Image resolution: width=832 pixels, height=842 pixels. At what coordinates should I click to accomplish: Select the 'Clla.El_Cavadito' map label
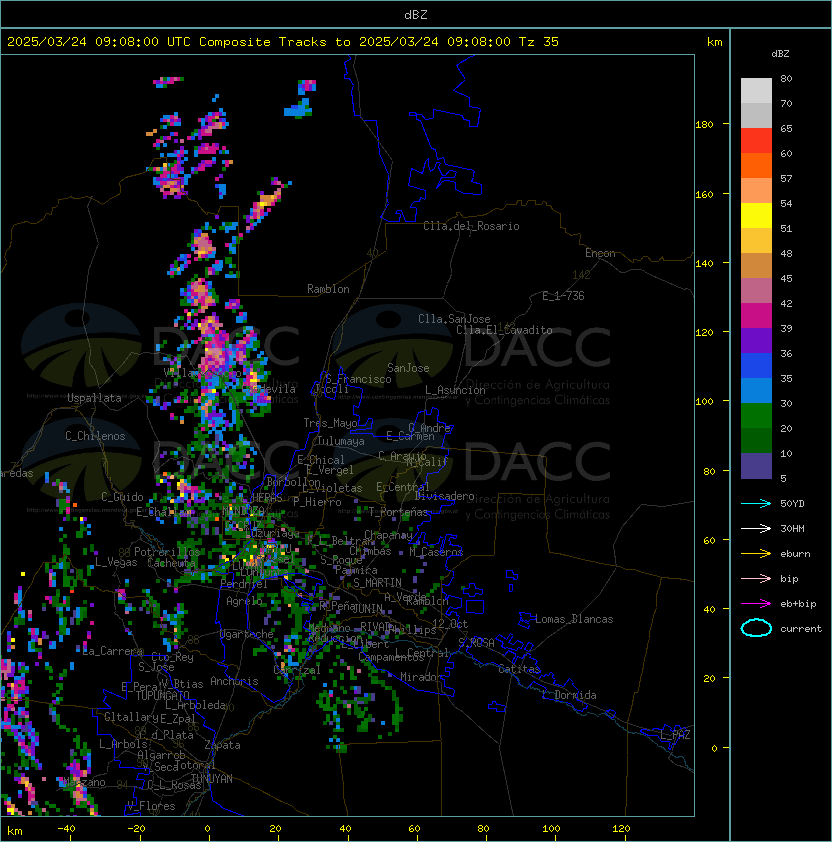(504, 330)
